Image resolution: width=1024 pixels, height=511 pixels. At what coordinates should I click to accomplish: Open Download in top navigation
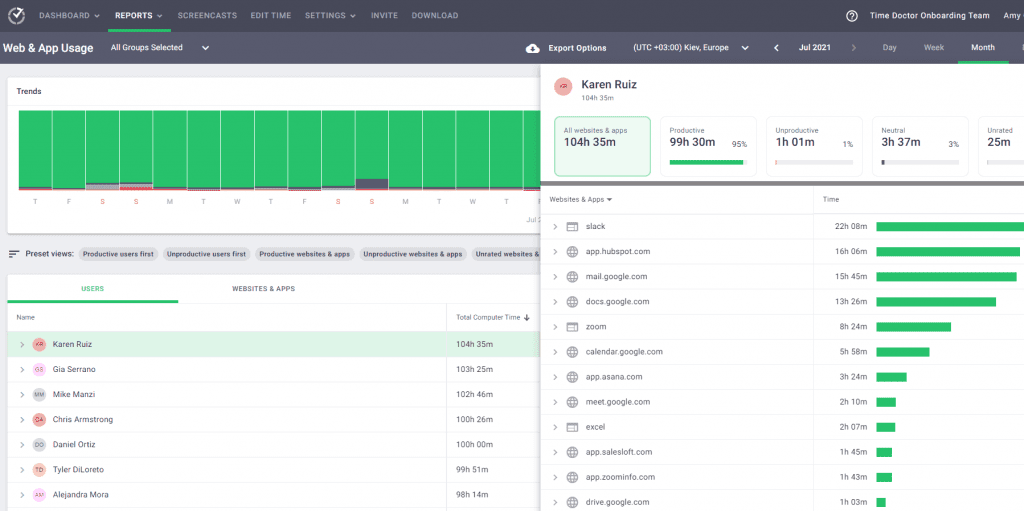pos(435,16)
